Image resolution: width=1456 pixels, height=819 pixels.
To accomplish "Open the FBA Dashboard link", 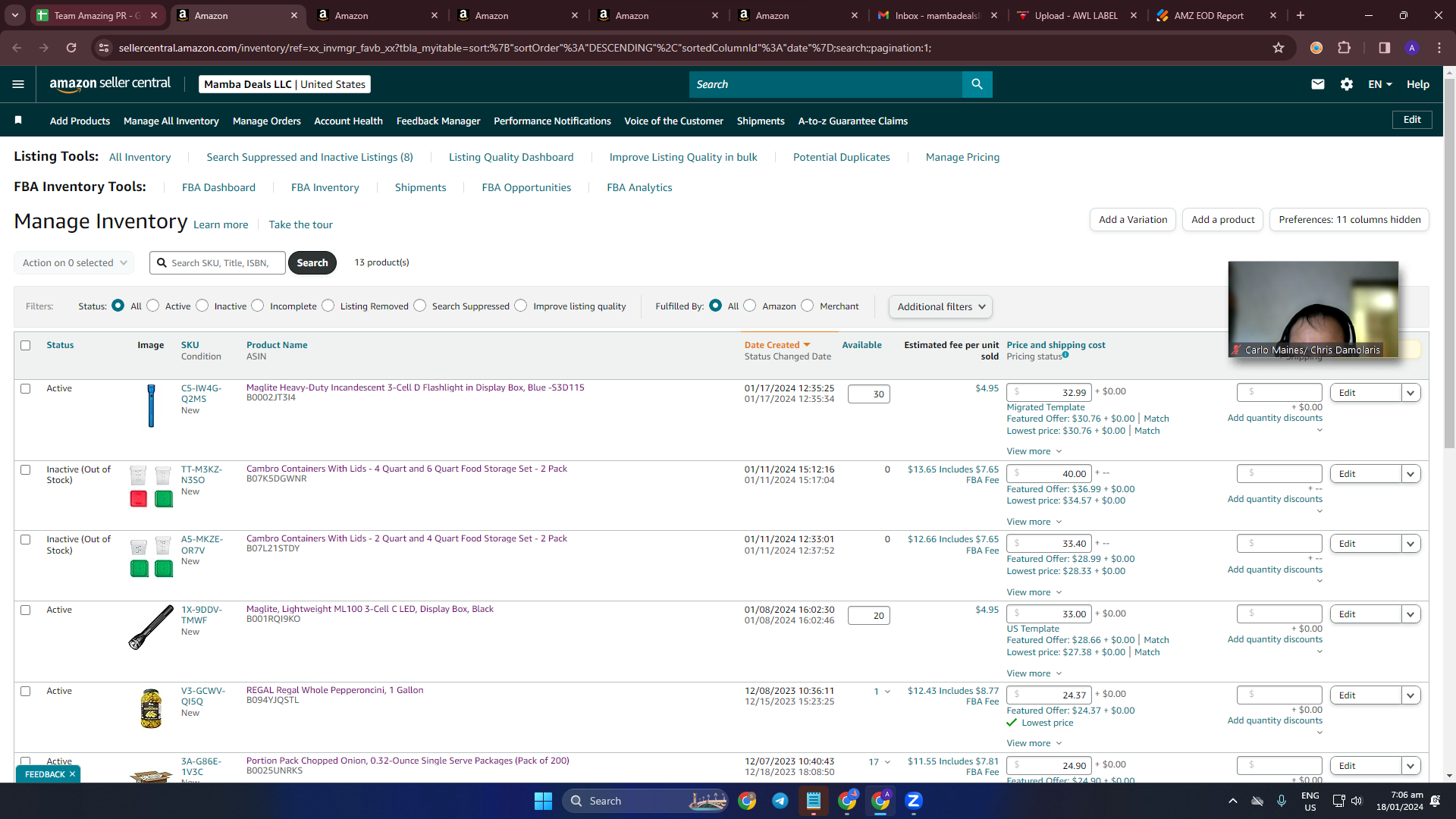I will click(218, 187).
